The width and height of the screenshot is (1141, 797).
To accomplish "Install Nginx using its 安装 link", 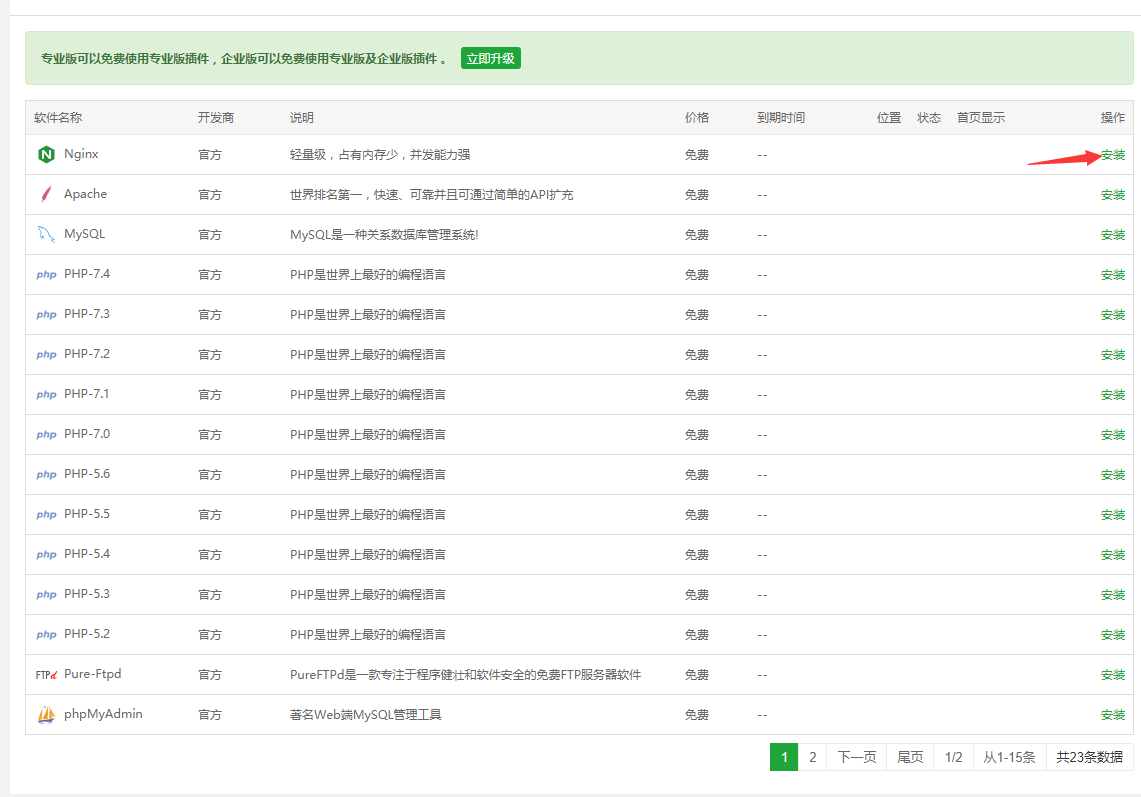I will pos(1112,155).
